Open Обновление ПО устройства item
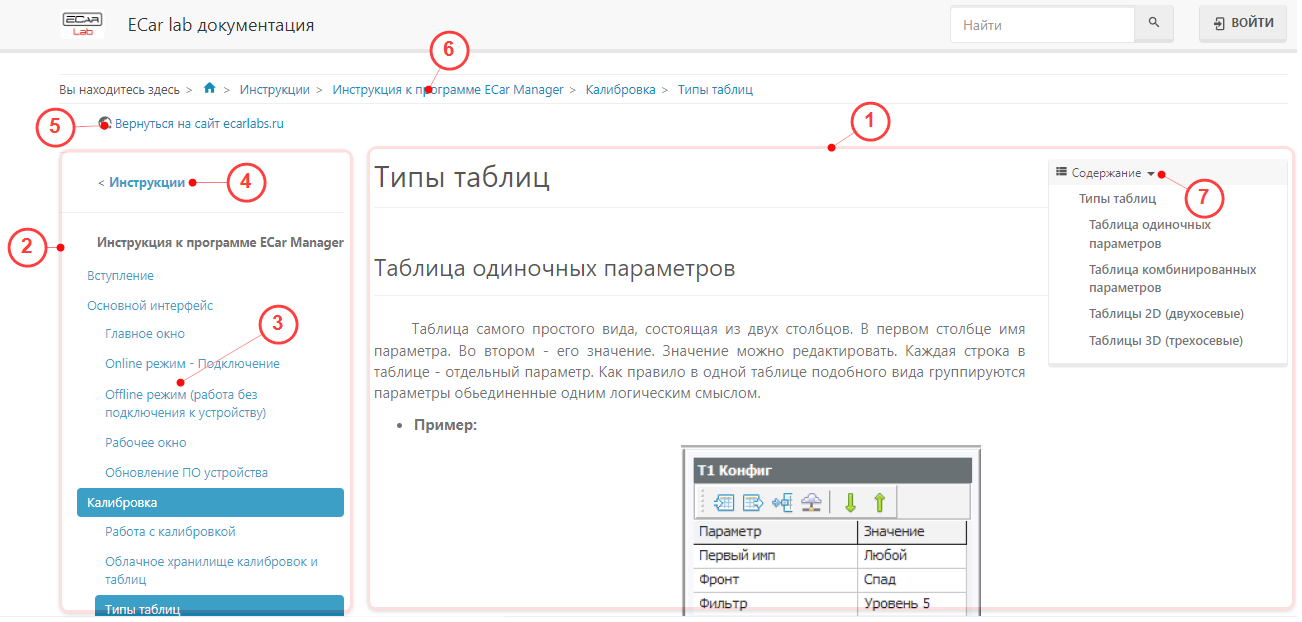Image resolution: width=1302 pixels, height=622 pixels. (x=186, y=472)
